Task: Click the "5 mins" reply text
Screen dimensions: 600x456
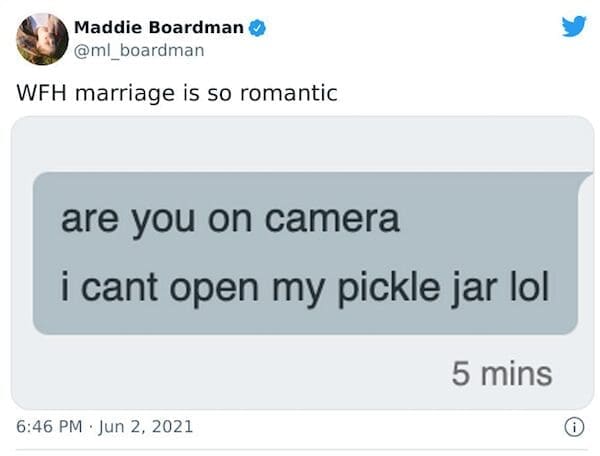Action: click(501, 374)
